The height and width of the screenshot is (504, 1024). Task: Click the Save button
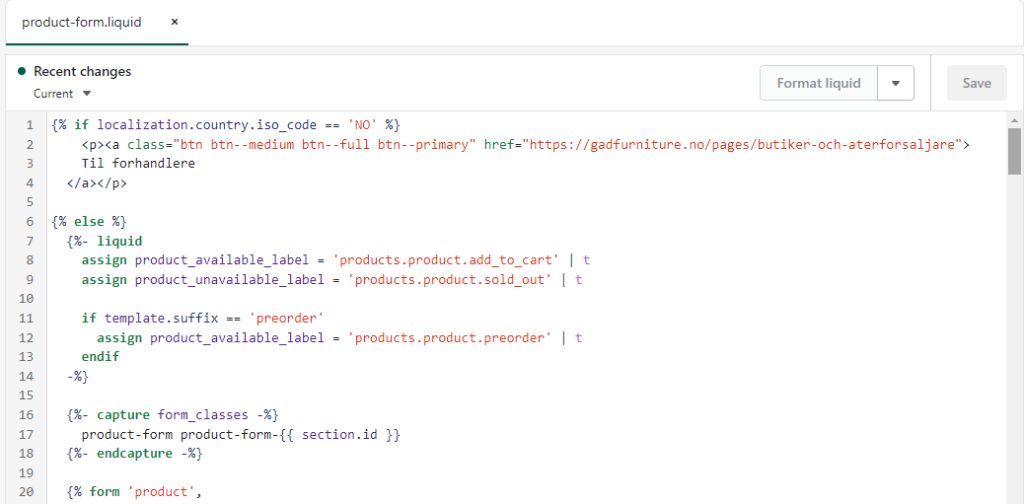click(x=976, y=83)
